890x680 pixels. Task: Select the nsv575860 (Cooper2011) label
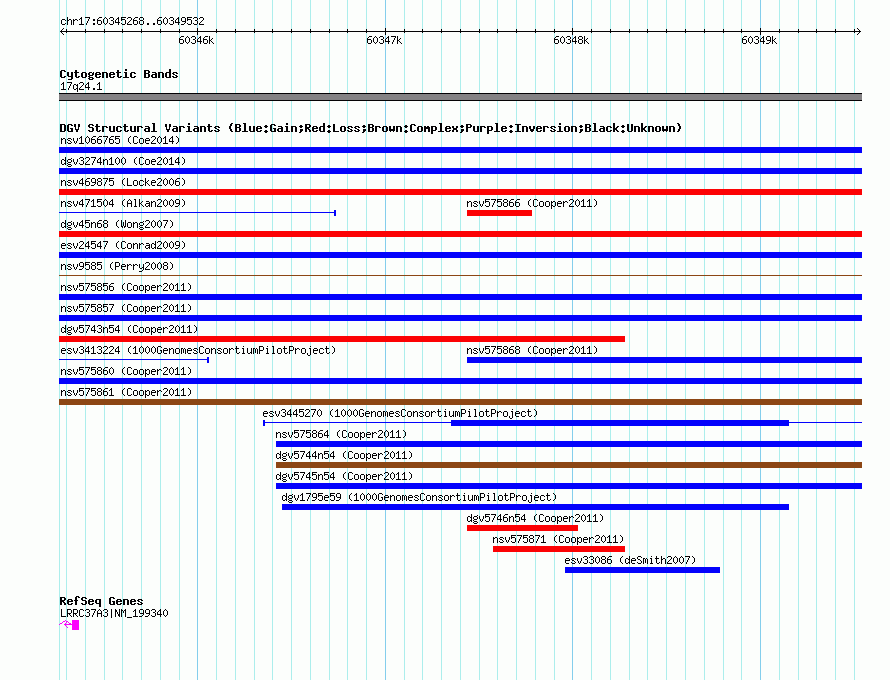click(126, 371)
